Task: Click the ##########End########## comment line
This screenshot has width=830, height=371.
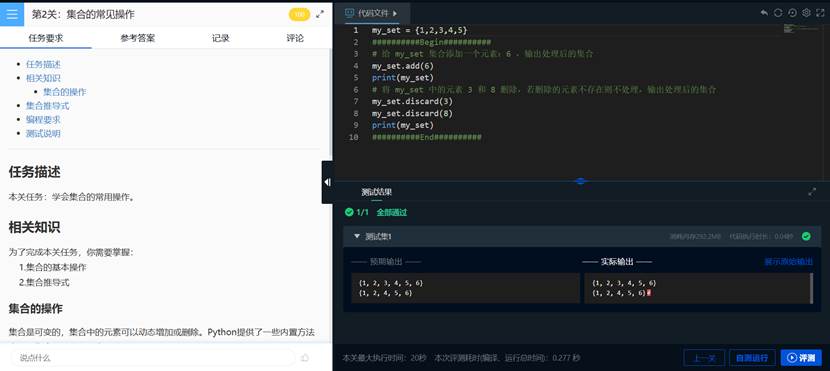Action: pyautogui.click(x=427, y=137)
